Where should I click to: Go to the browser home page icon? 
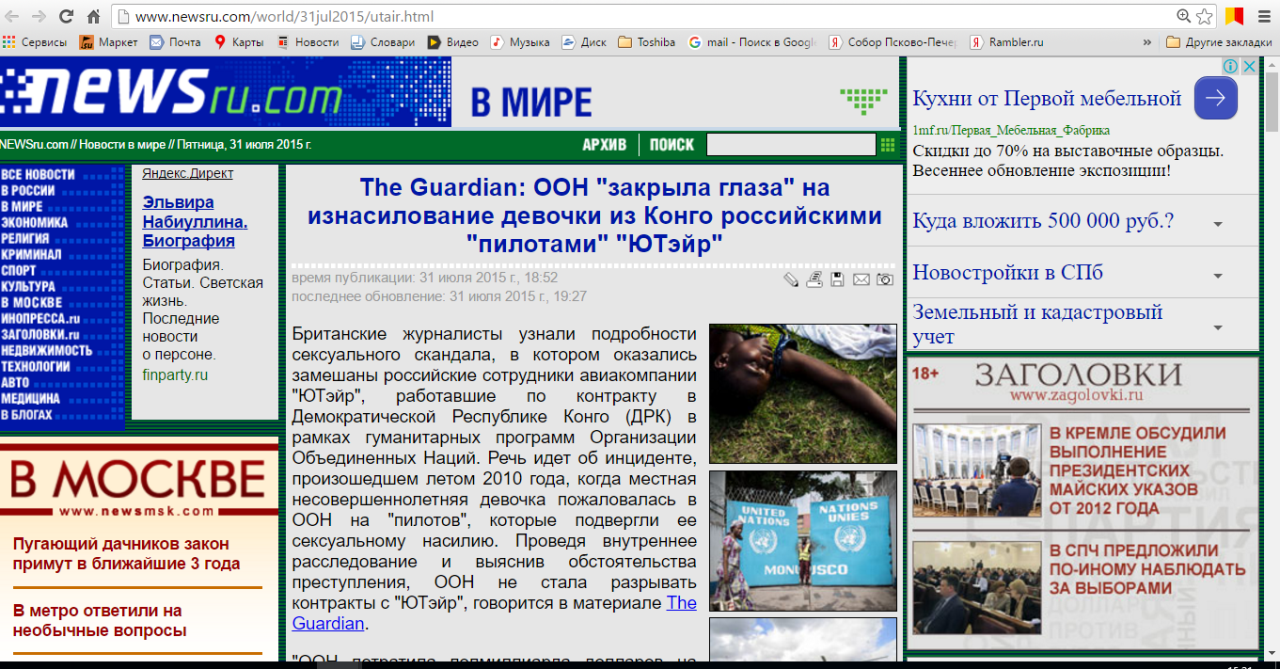click(x=93, y=16)
